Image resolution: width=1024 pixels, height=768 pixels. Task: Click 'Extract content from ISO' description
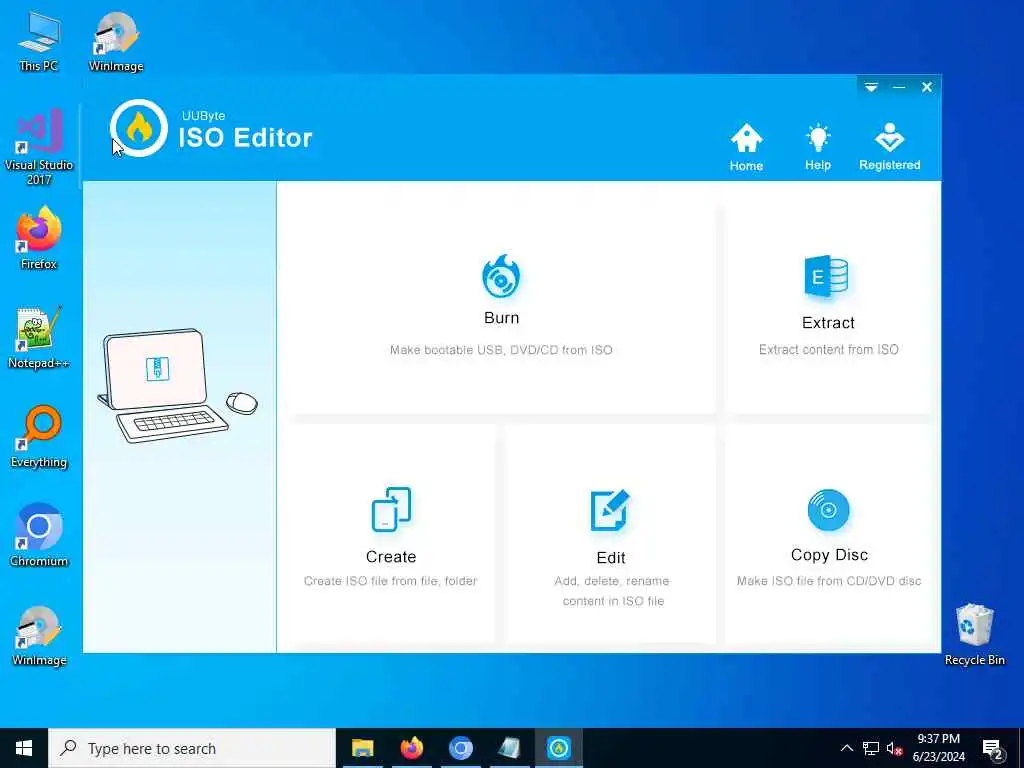click(x=829, y=349)
